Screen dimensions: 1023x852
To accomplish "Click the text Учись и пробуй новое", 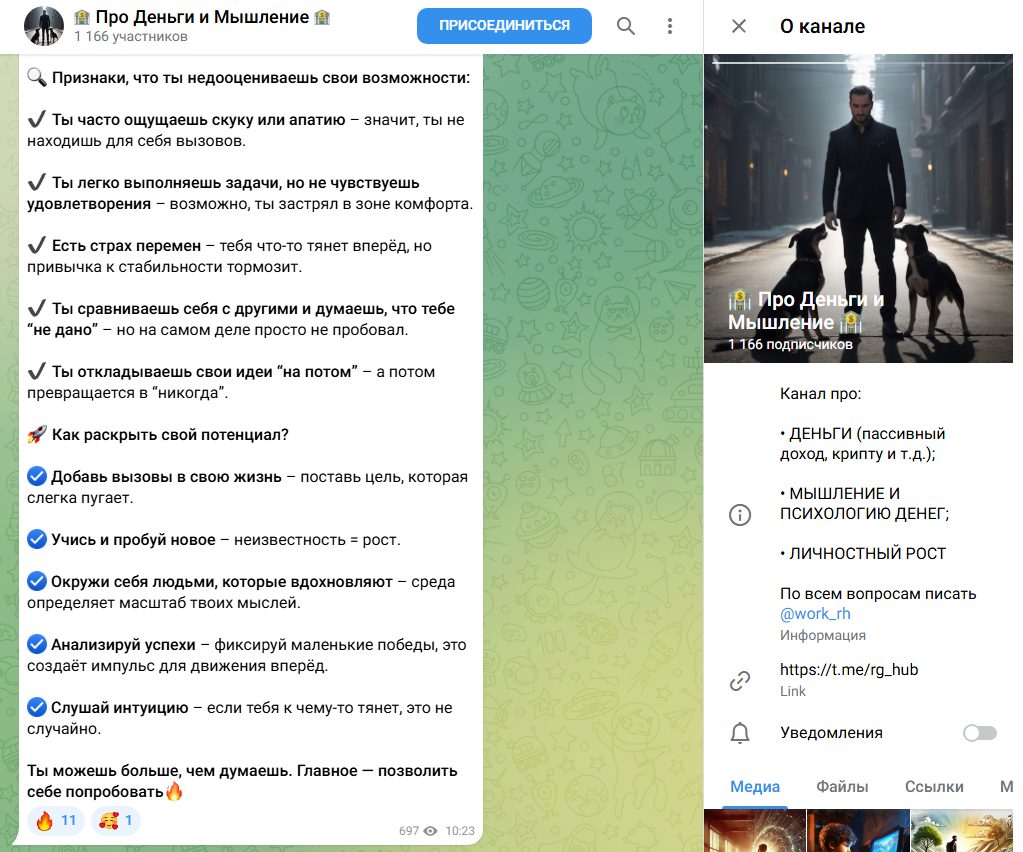I will click(x=133, y=540).
